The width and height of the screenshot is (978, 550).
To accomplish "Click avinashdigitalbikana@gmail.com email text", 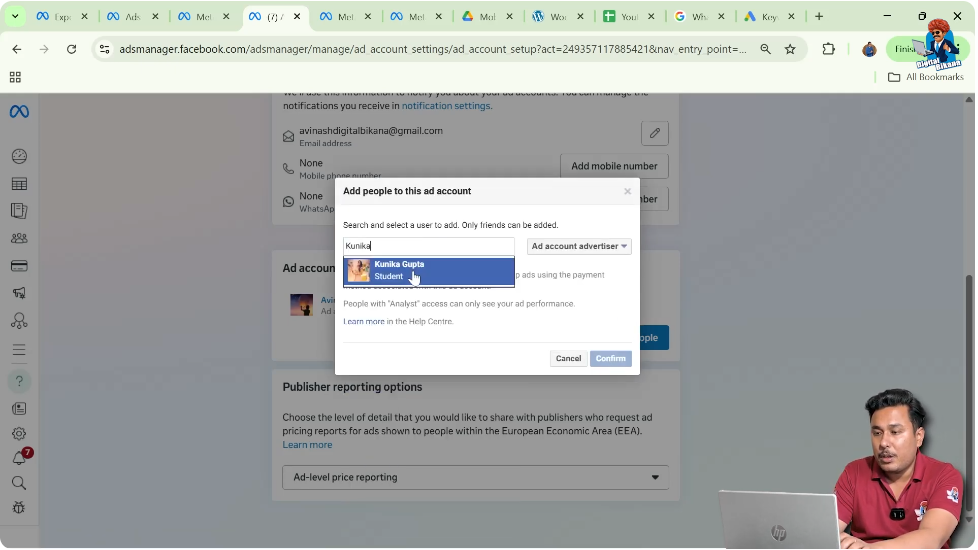I will click(371, 131).
